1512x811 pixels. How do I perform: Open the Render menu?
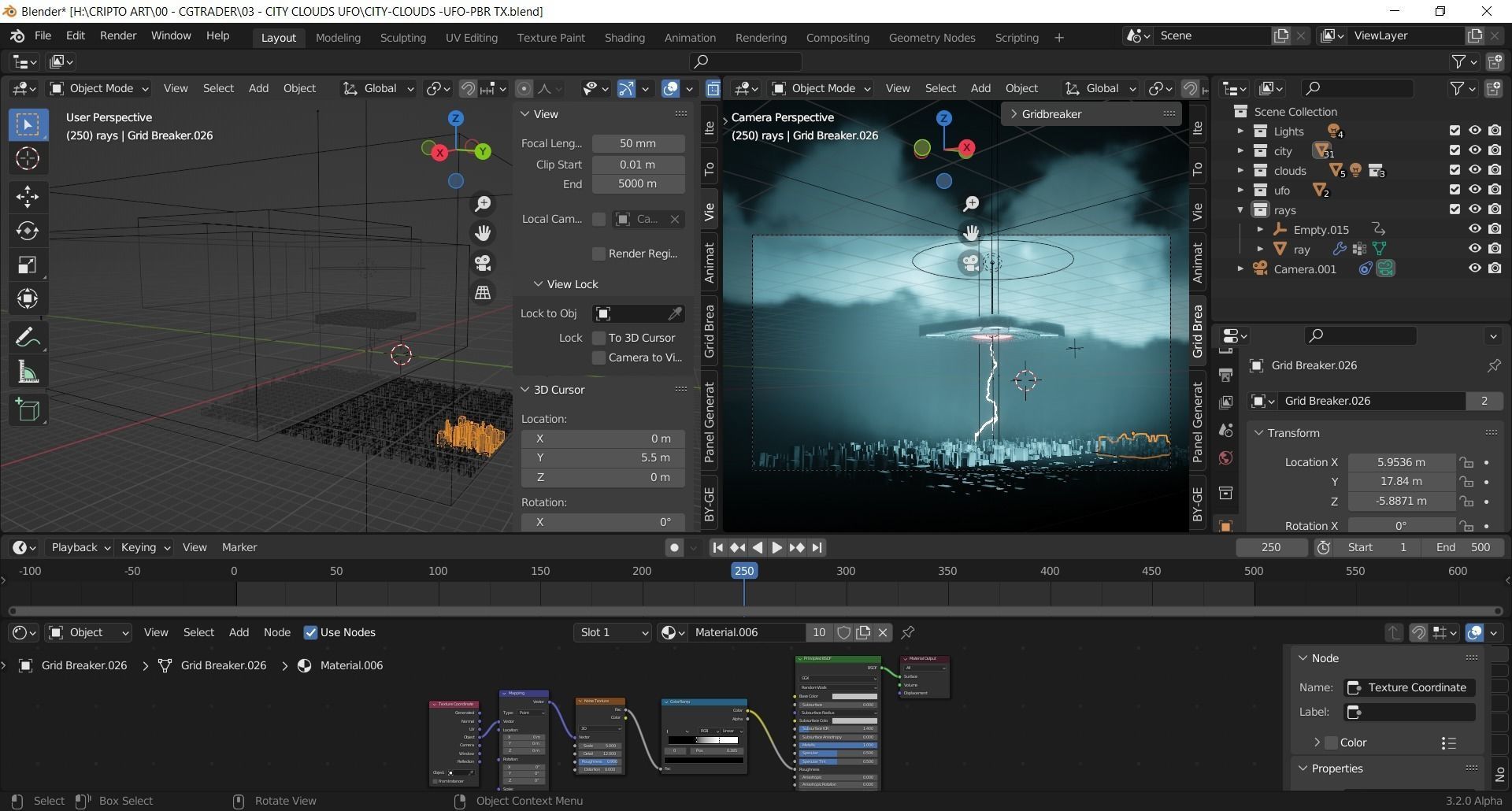tap(118, 36)
